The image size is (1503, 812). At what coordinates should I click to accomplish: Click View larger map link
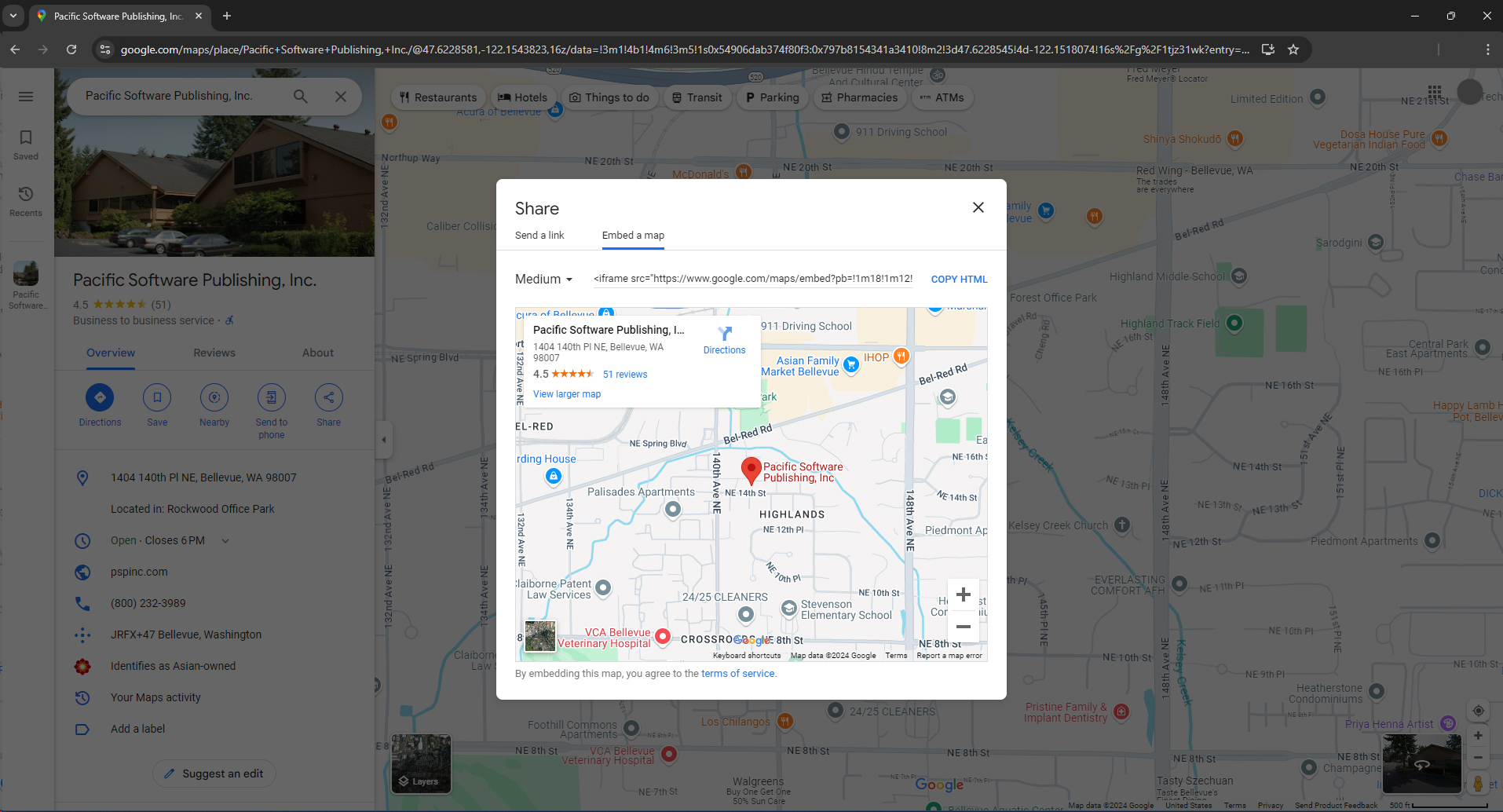[567, 394]
